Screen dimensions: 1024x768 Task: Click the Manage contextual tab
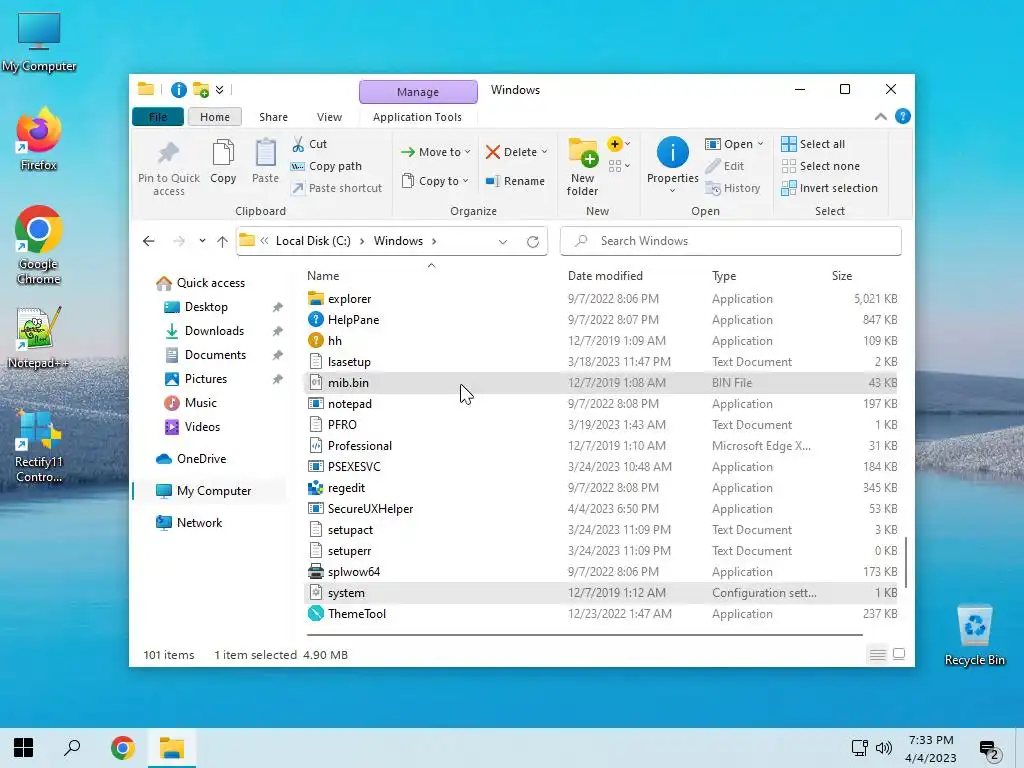(x=418, y=92)
